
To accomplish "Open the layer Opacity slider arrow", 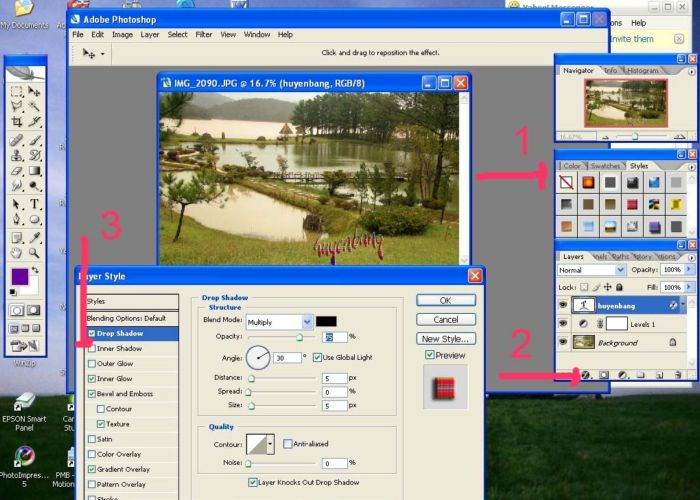I will 688,269.
